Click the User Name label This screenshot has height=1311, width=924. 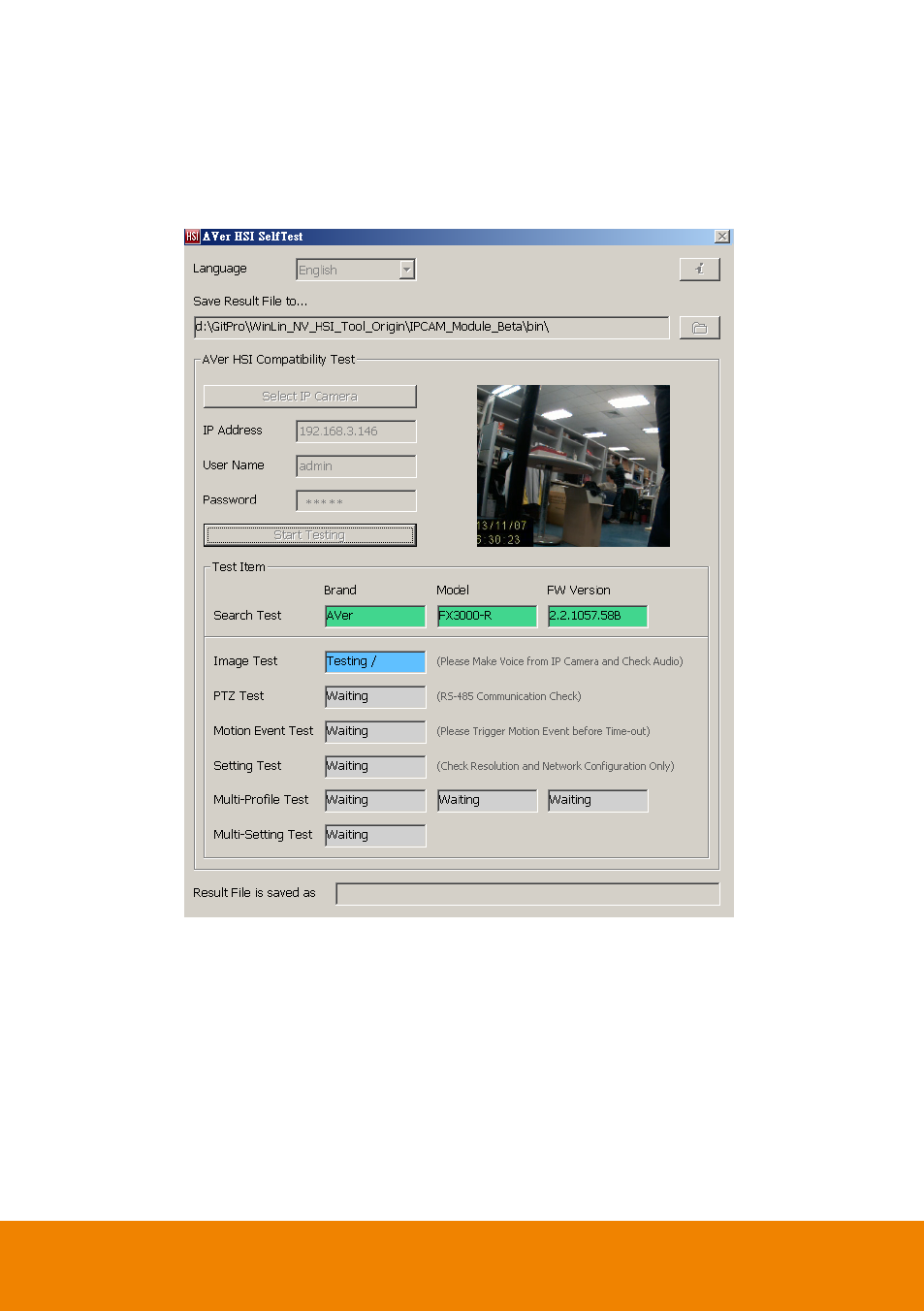click(x=234, y=465)
